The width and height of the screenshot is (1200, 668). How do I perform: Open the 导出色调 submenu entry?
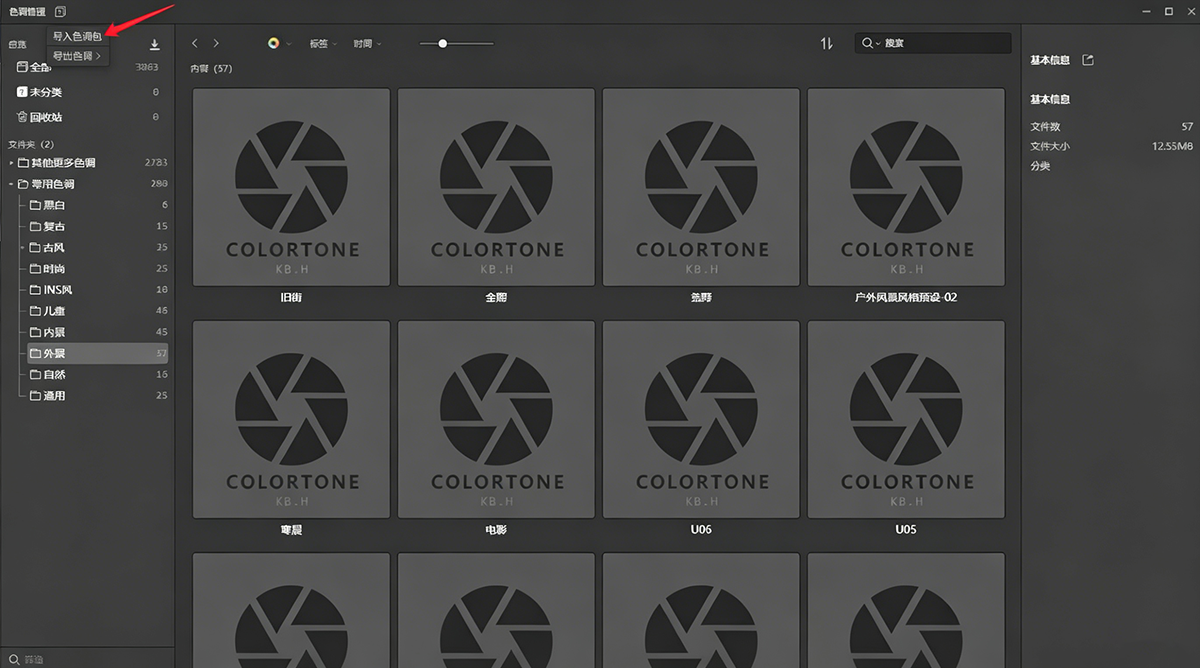pos(78,56)
